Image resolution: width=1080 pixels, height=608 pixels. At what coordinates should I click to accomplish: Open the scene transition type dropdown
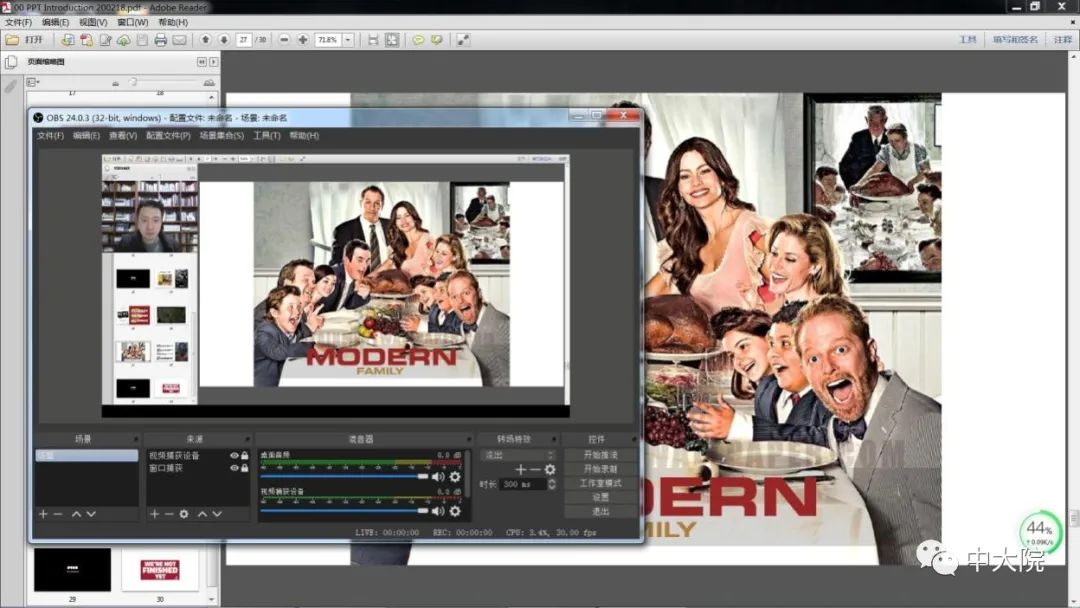tap(518, 455)
